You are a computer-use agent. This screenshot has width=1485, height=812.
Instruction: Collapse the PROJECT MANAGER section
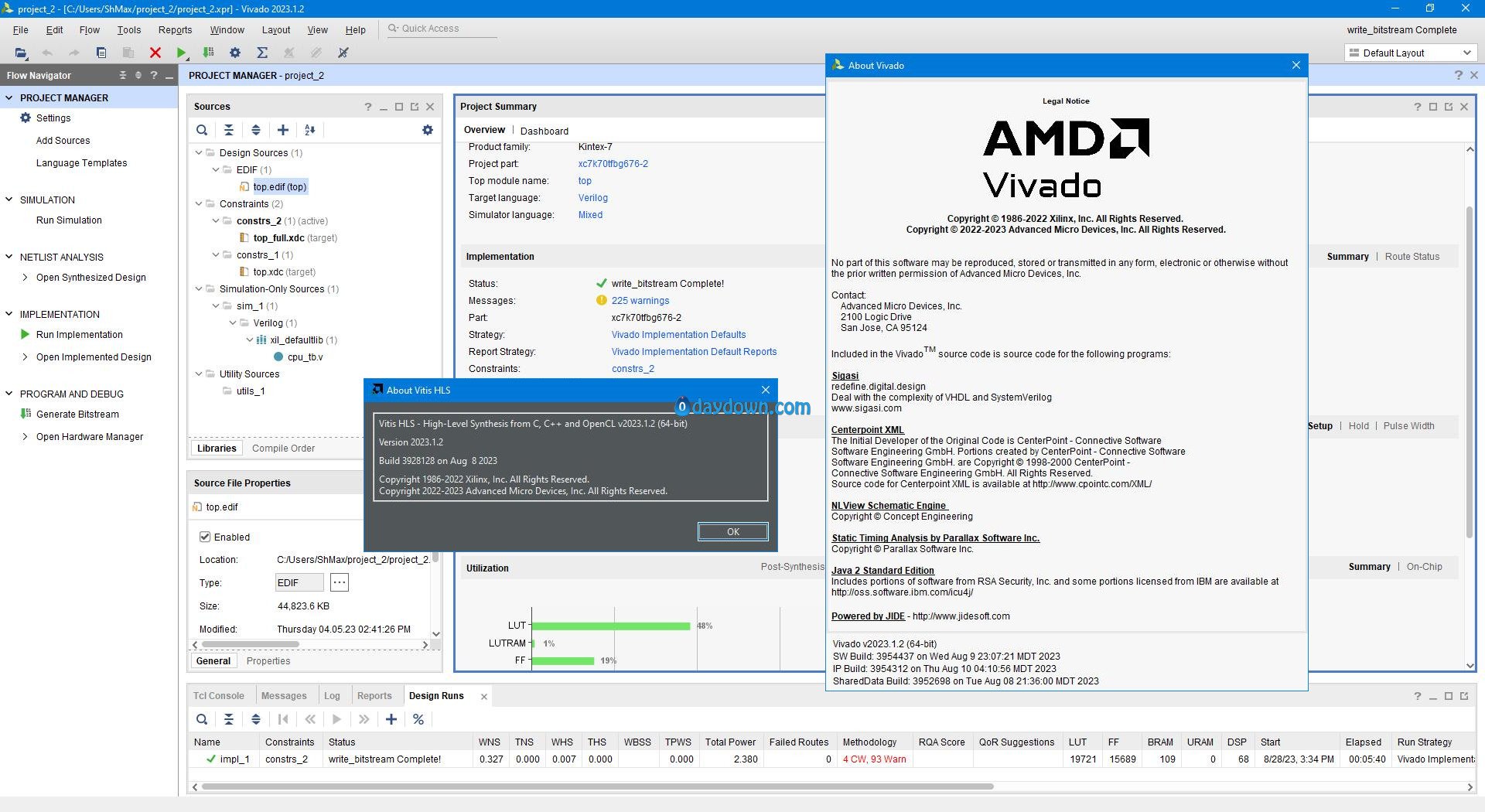9,97
